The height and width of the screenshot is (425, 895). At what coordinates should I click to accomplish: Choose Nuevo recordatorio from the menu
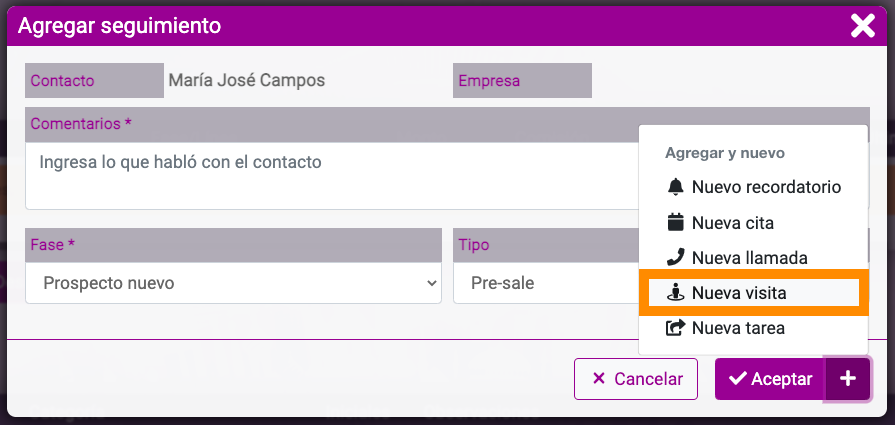(753, 187)
